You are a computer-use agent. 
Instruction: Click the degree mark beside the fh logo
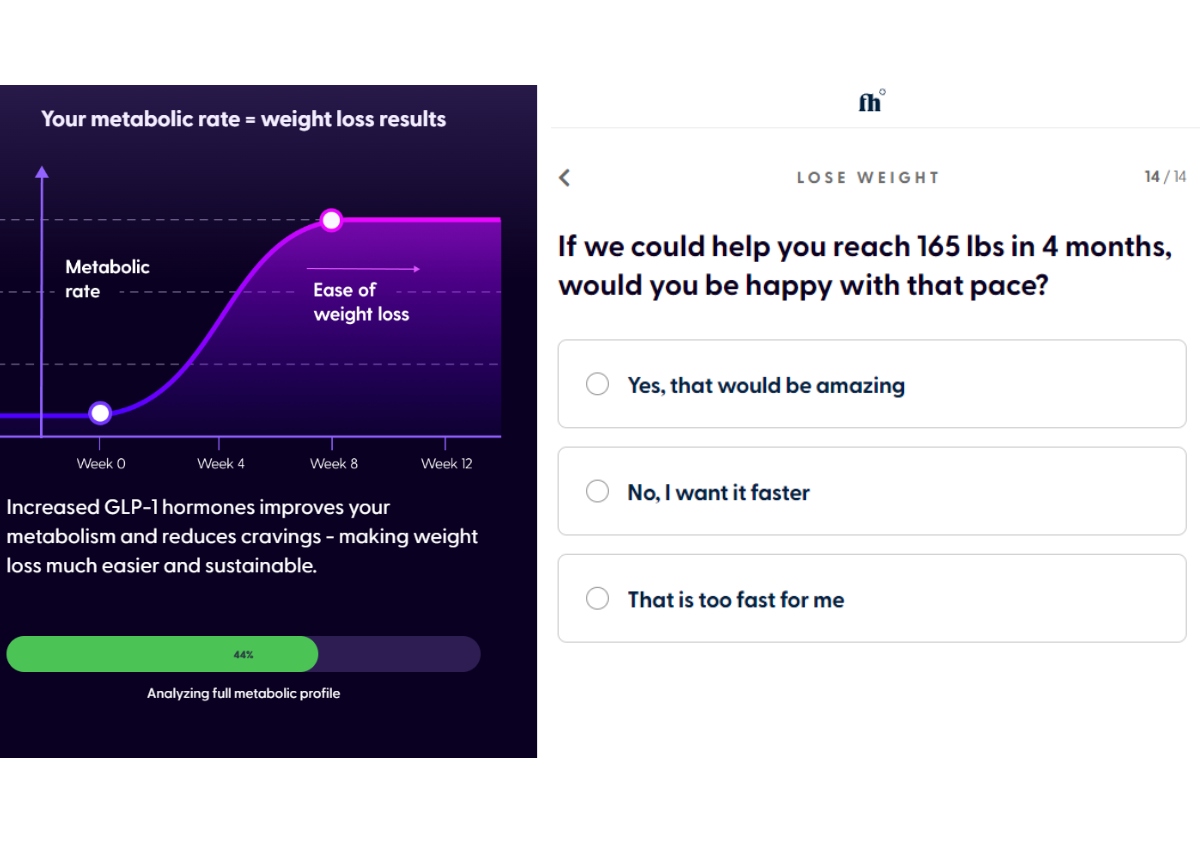point(882,90)
